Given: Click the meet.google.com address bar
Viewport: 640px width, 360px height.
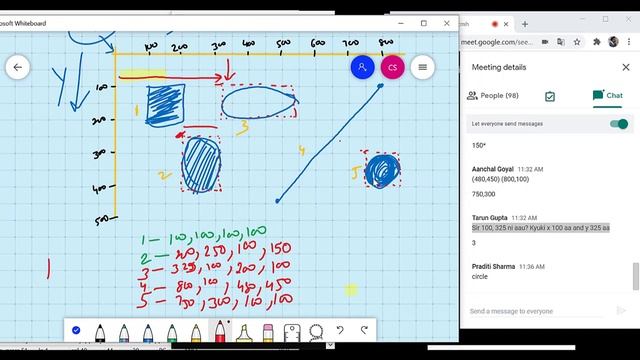Looking at the screenshot, I should click(497, 42).
